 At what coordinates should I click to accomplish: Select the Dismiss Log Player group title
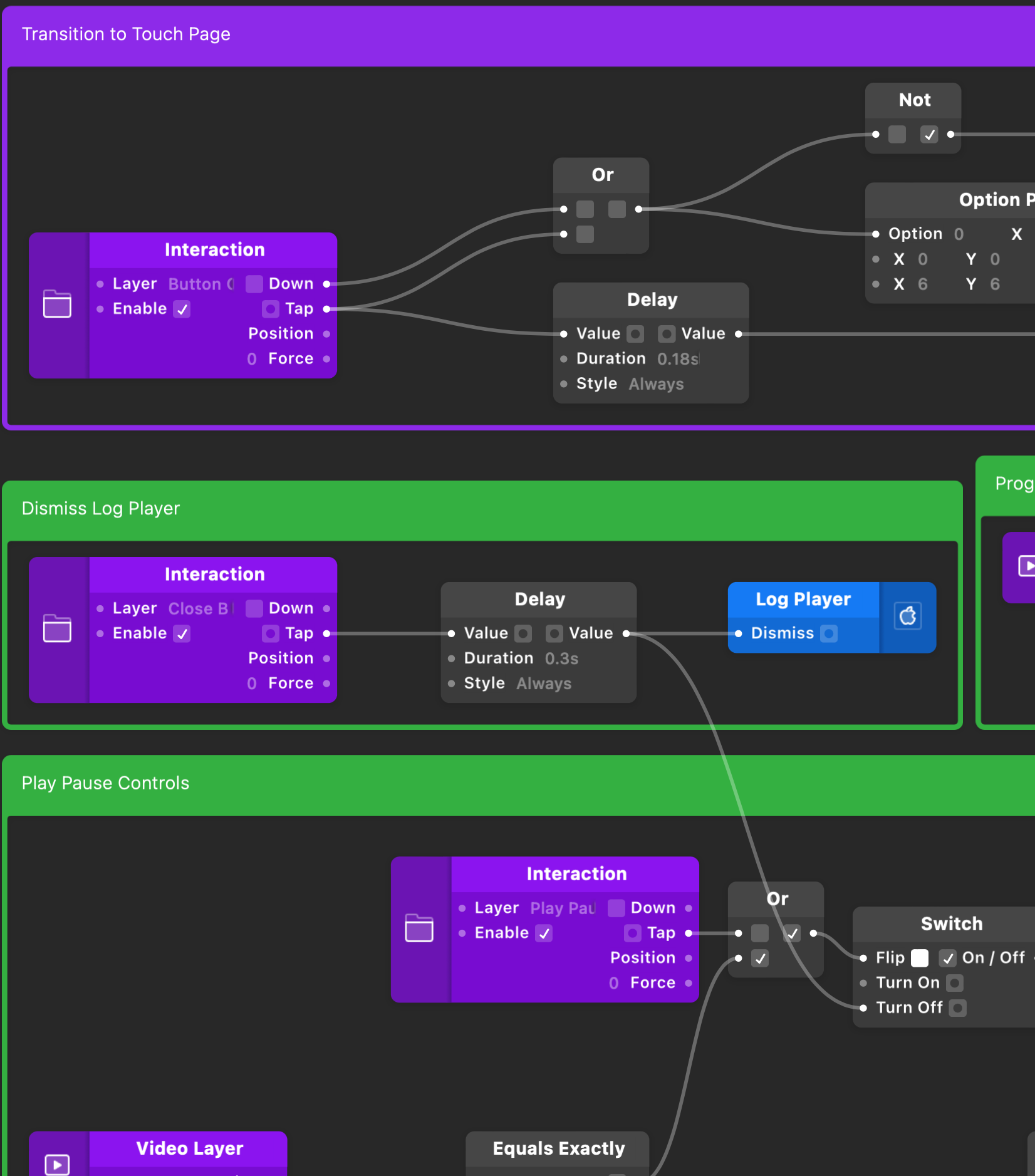(101, 508)
